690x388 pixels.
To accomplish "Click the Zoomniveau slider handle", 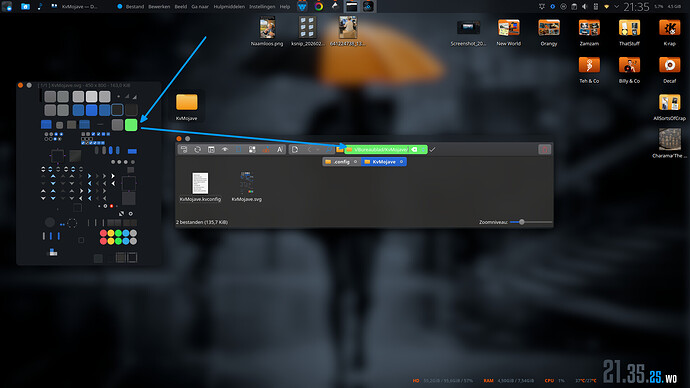I will 521,222.
